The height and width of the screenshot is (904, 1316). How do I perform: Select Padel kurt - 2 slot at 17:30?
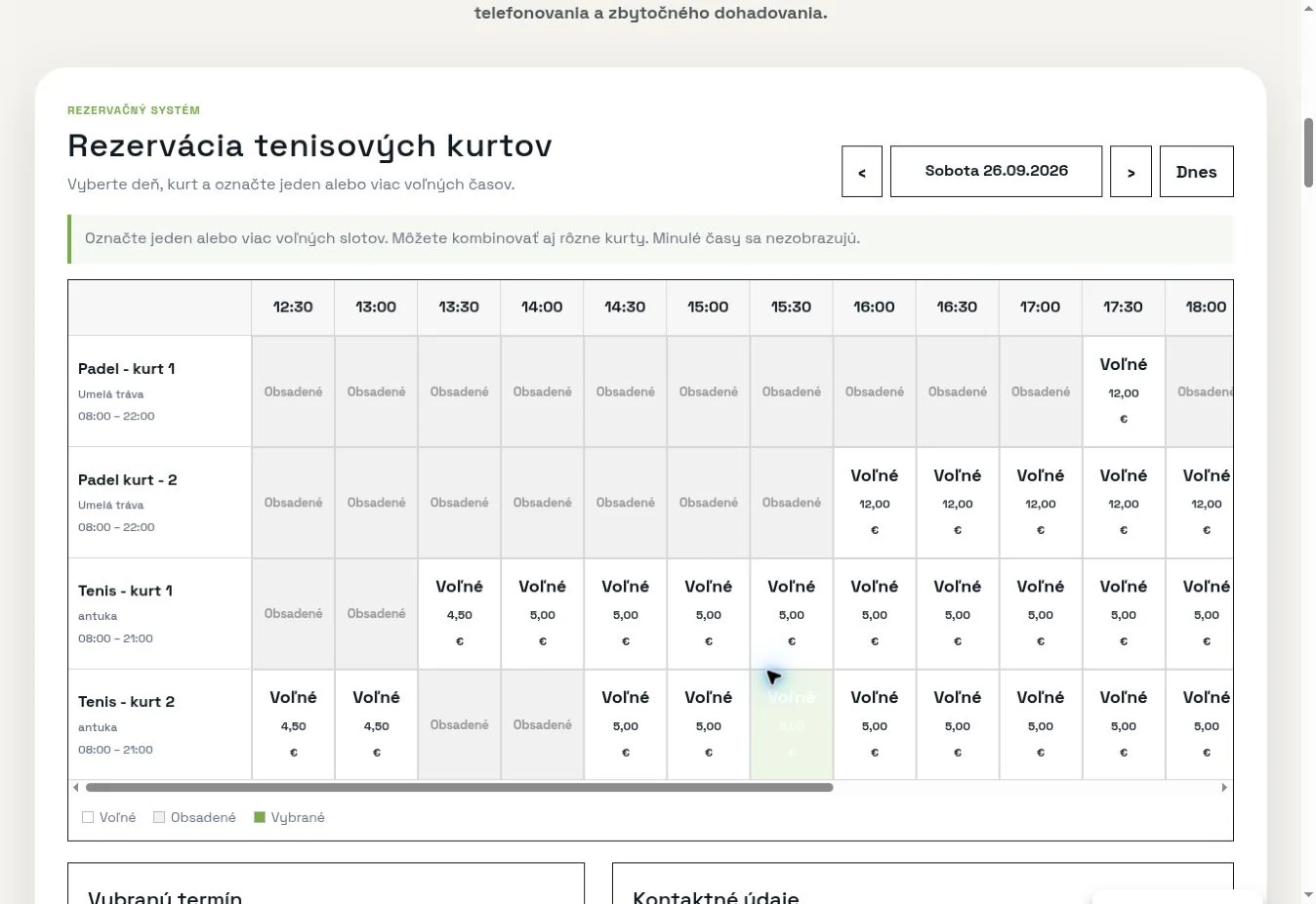point(1124,503)
